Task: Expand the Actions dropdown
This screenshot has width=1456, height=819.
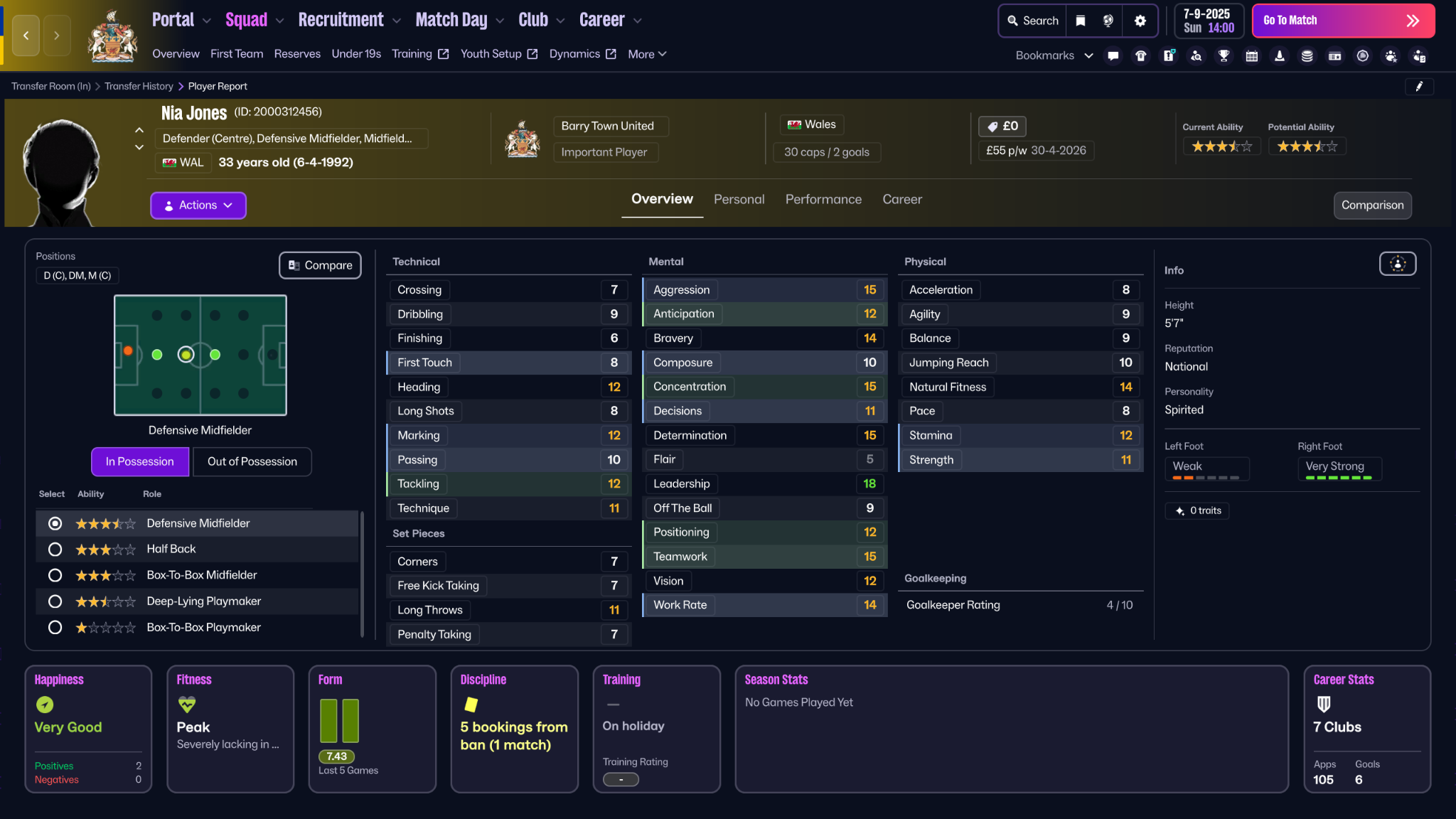Action: 198,205
